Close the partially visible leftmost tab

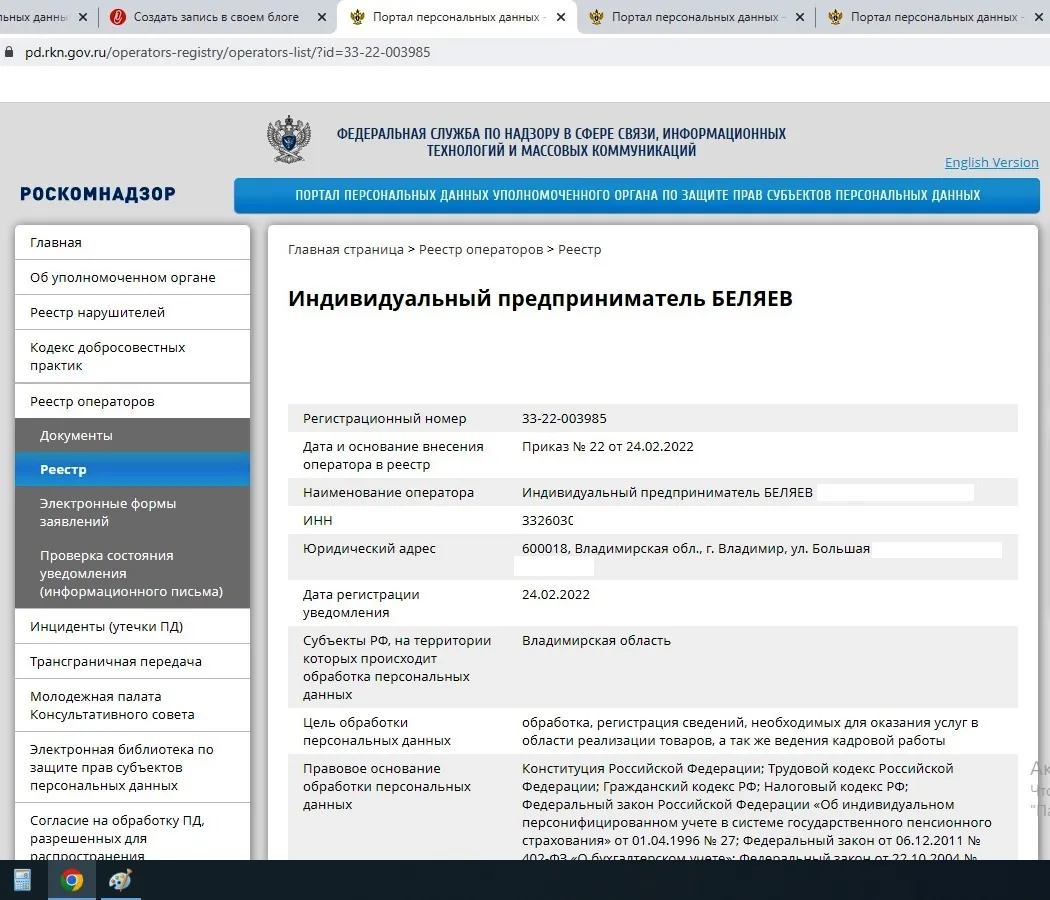coord(83,17)
